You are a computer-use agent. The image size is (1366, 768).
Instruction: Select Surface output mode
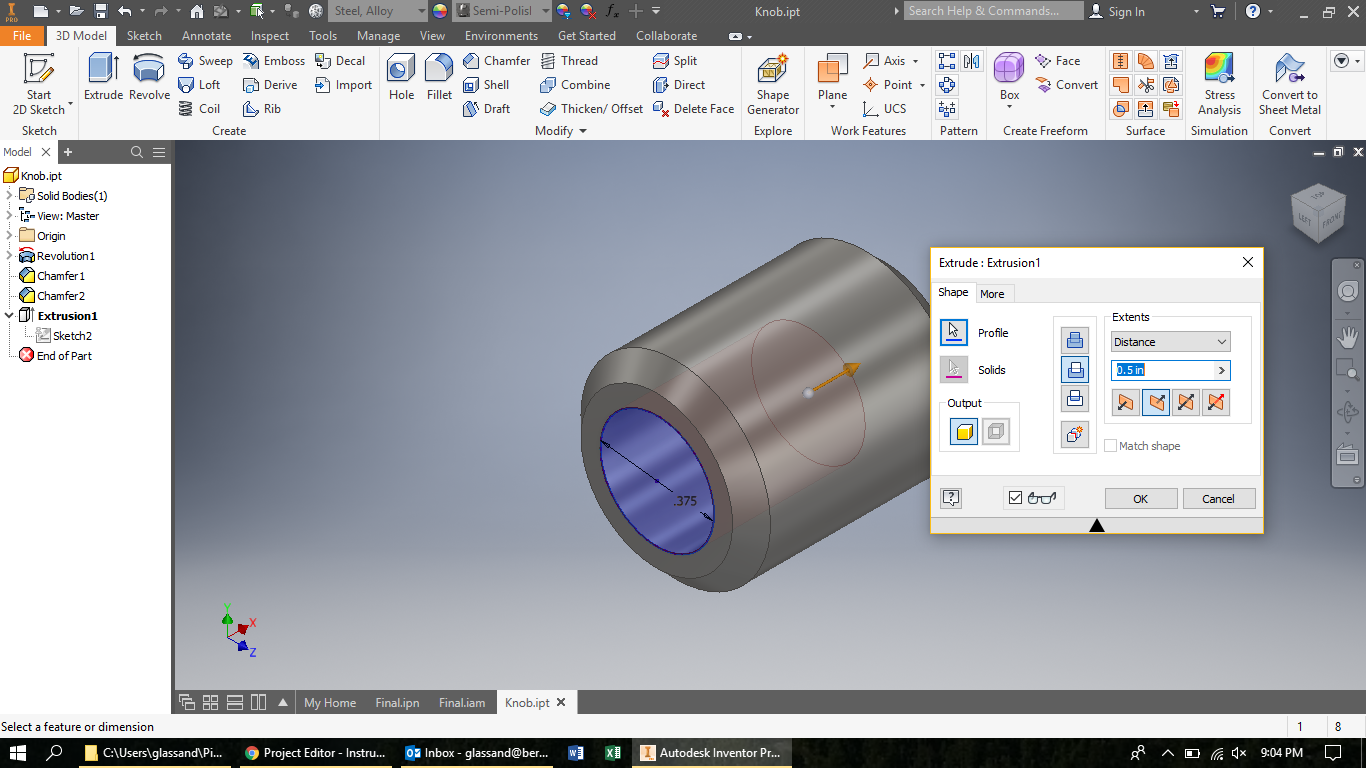pyautogui.click(x=996, y=432)
